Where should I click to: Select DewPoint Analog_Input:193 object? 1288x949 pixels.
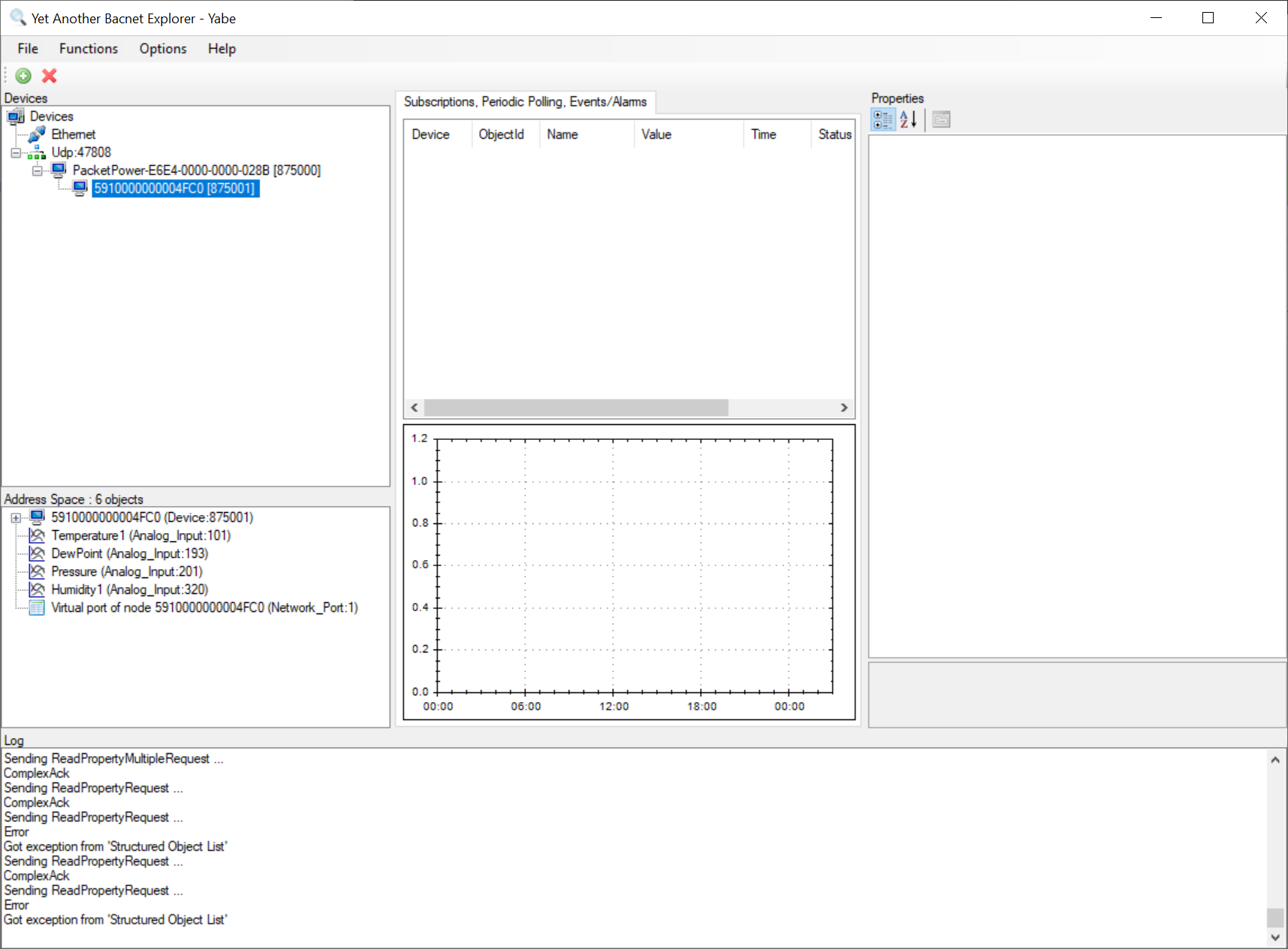click(129, 553)
